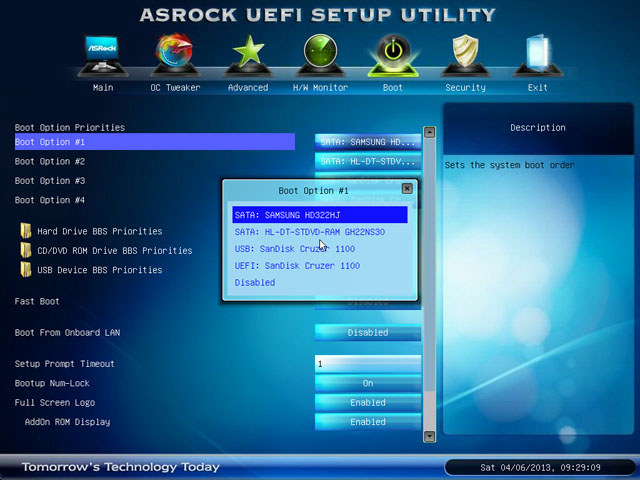Select Boot Option #3 label
This screenshot has height=480, width=640.
[x=50, y=180]
